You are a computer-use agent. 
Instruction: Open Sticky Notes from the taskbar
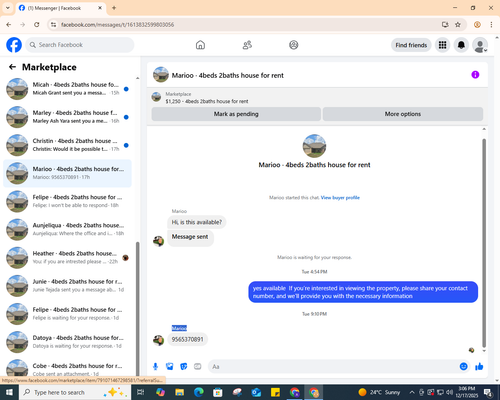275,392
